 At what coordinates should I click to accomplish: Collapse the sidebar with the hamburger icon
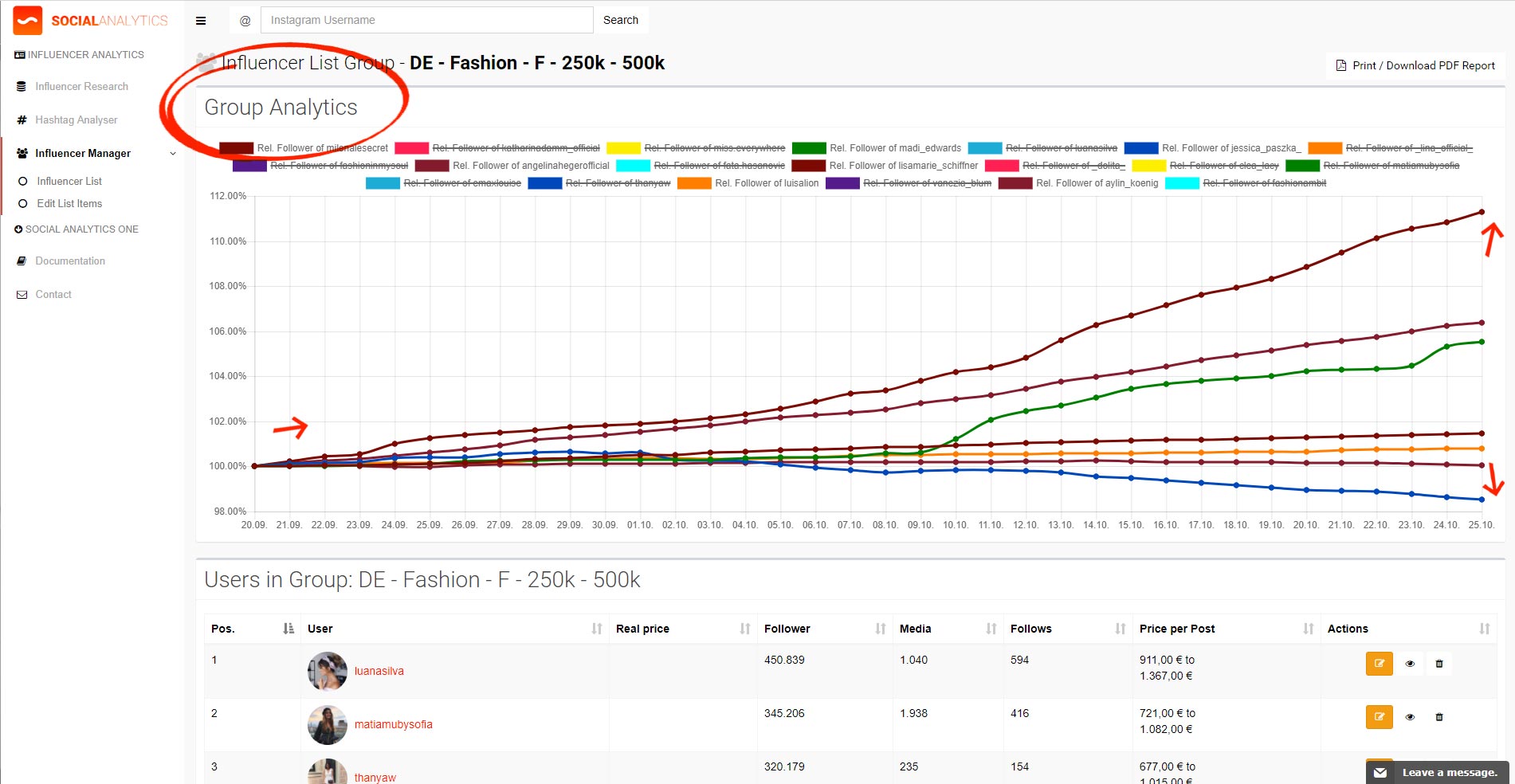pyautogui.click(x=201, y=20)
